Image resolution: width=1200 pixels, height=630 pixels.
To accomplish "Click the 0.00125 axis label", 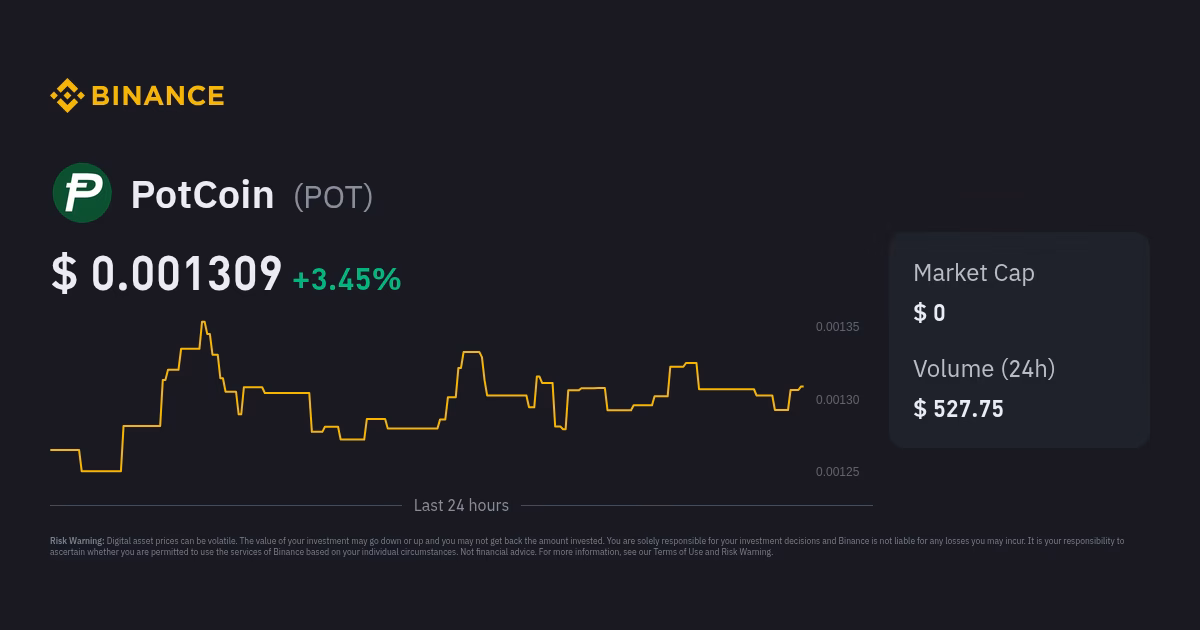I will pos(837,471).
